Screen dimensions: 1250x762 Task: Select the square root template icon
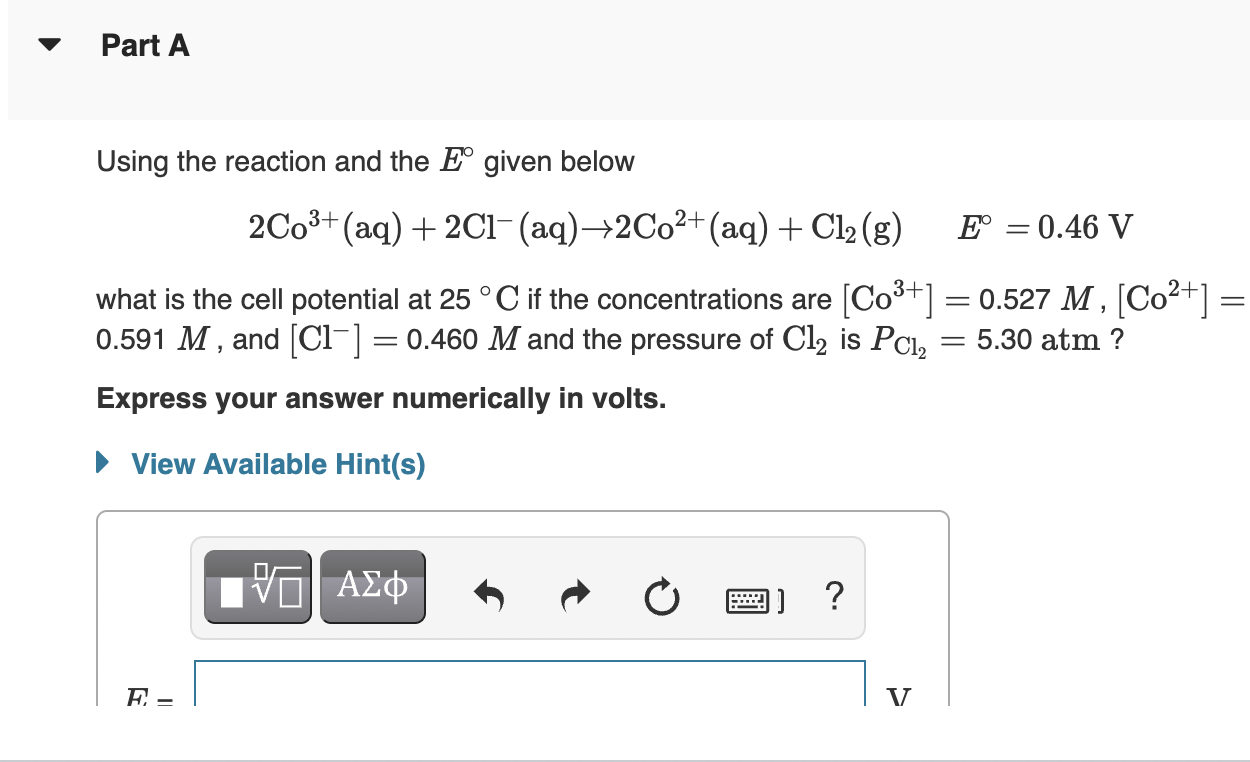[257, 587]
